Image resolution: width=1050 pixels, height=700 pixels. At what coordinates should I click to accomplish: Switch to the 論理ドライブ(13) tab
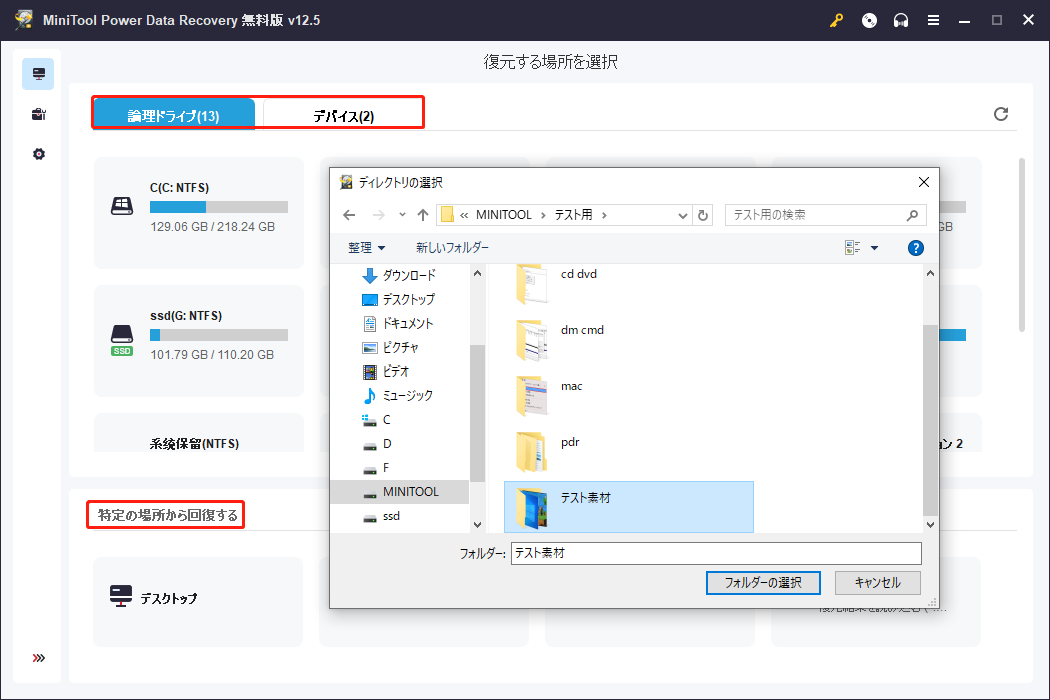click(173, 115)
